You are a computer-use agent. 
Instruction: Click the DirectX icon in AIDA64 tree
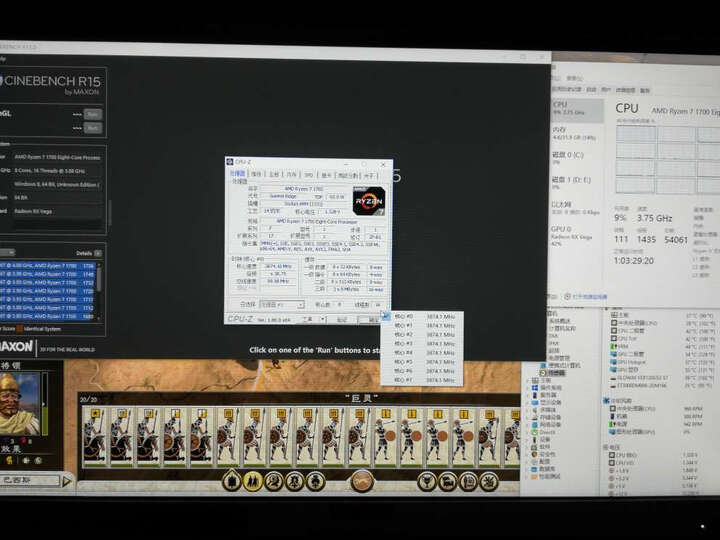coord(535,432)
